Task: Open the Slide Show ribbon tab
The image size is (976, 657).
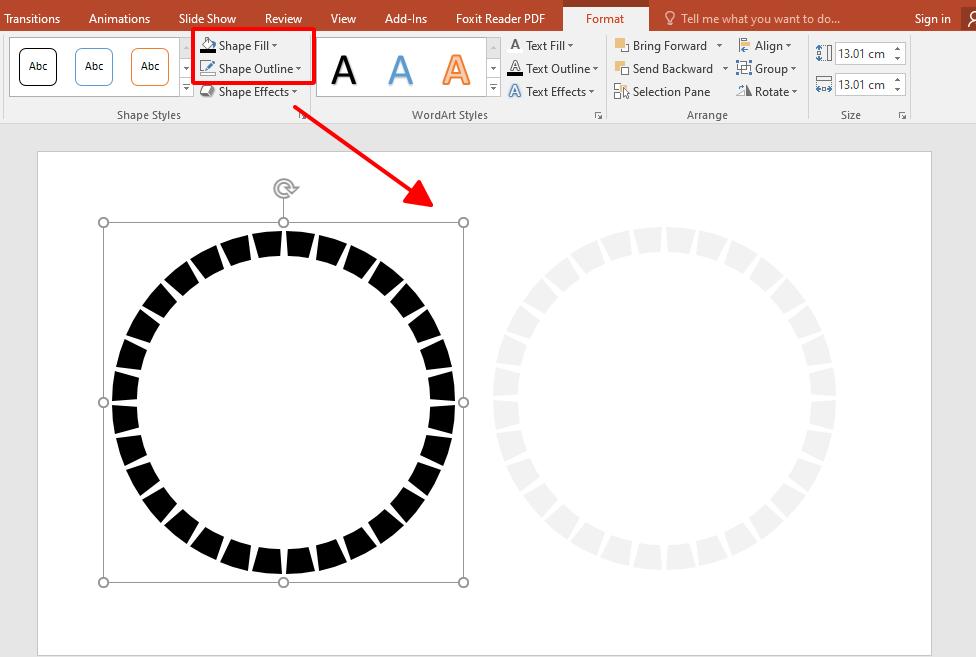Action: click(x=206, y=18)
